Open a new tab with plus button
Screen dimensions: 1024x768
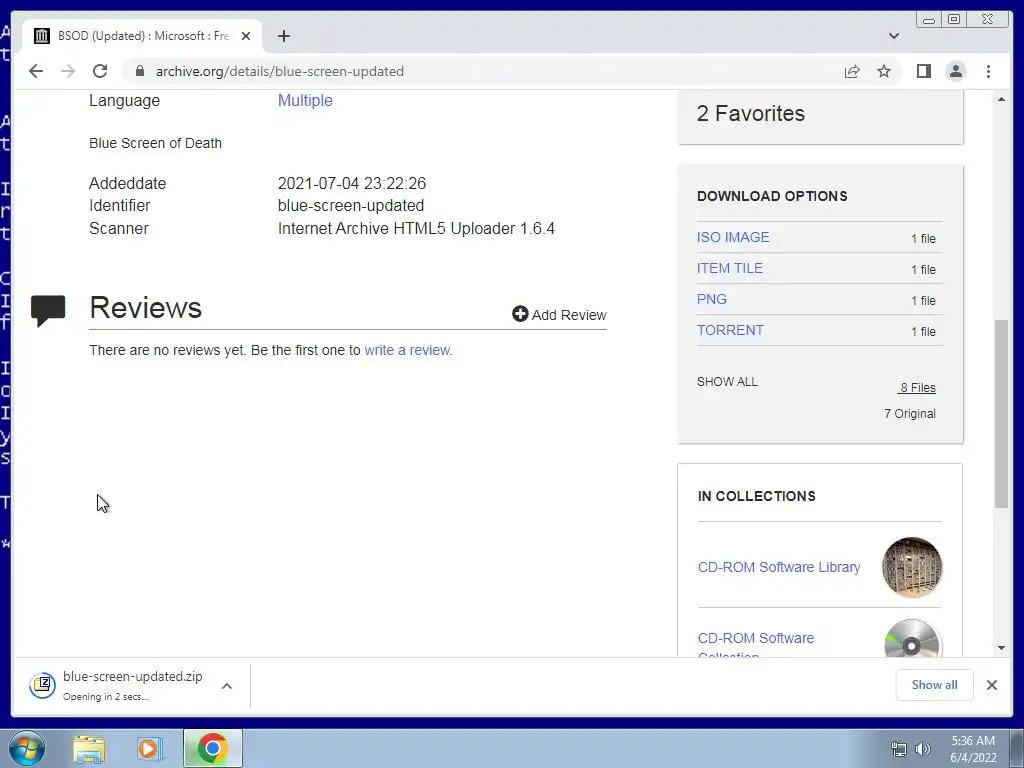pos(283,36)
